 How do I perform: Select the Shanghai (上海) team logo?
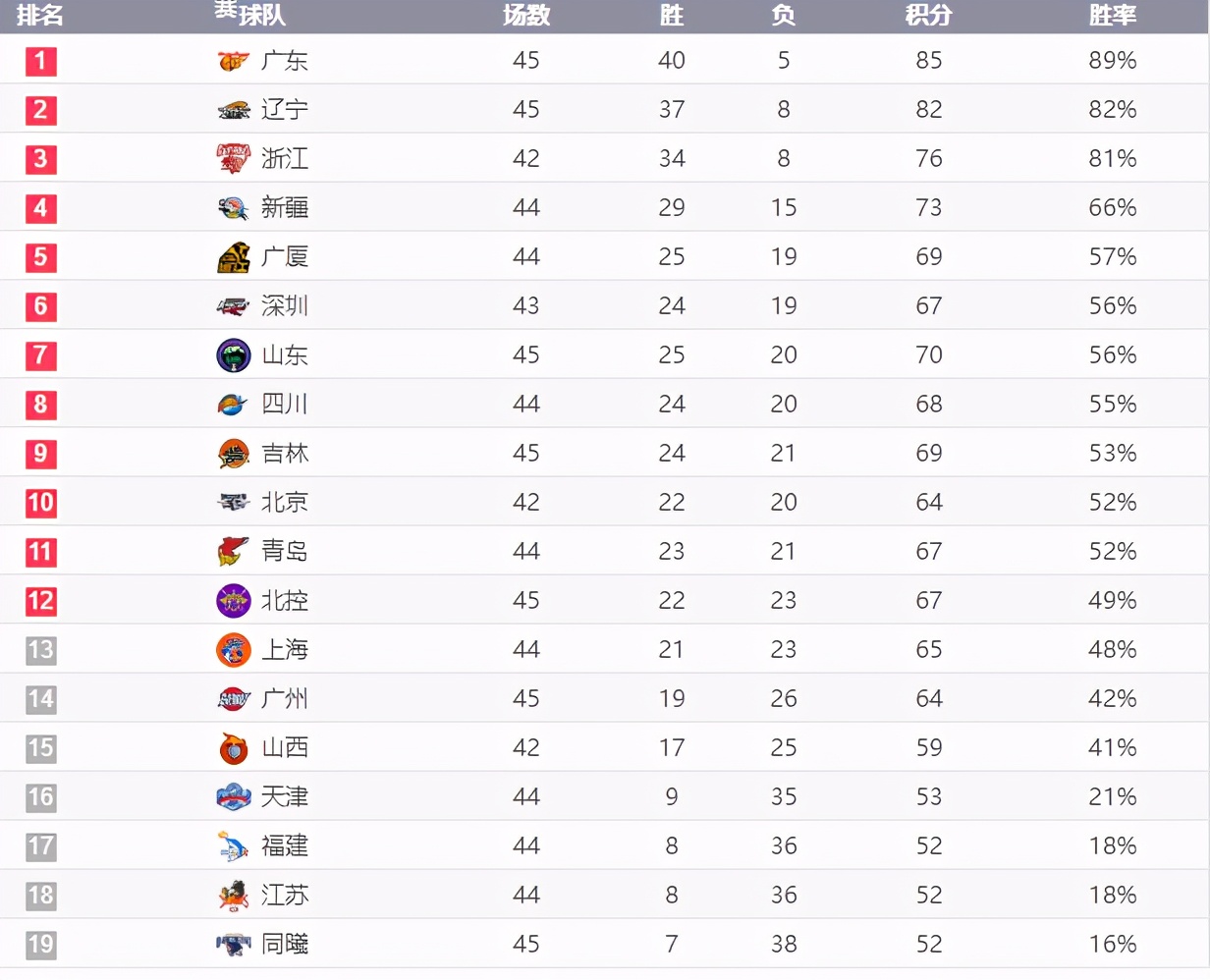coord(234,650)
